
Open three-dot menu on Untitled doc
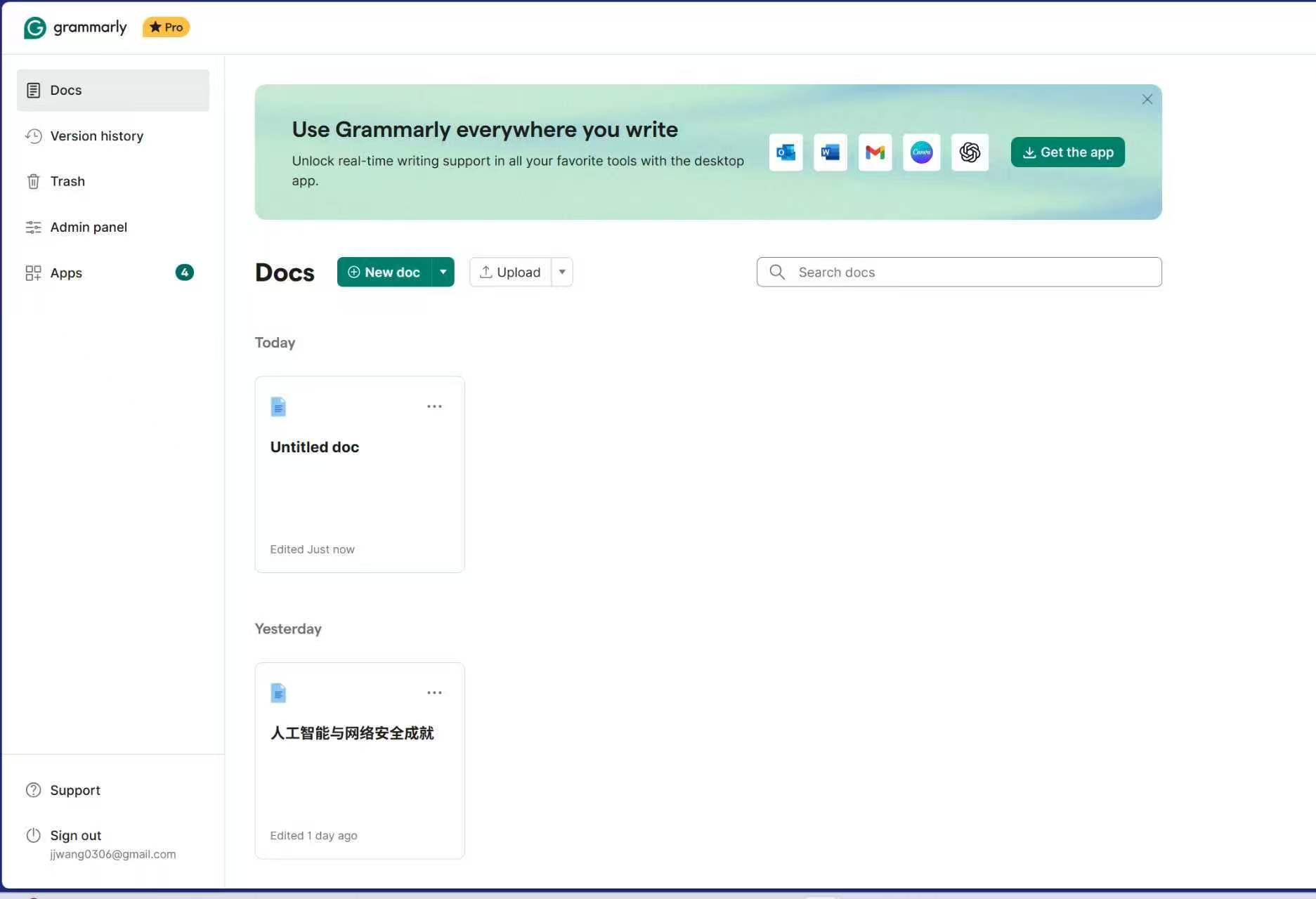coord(434,407)
